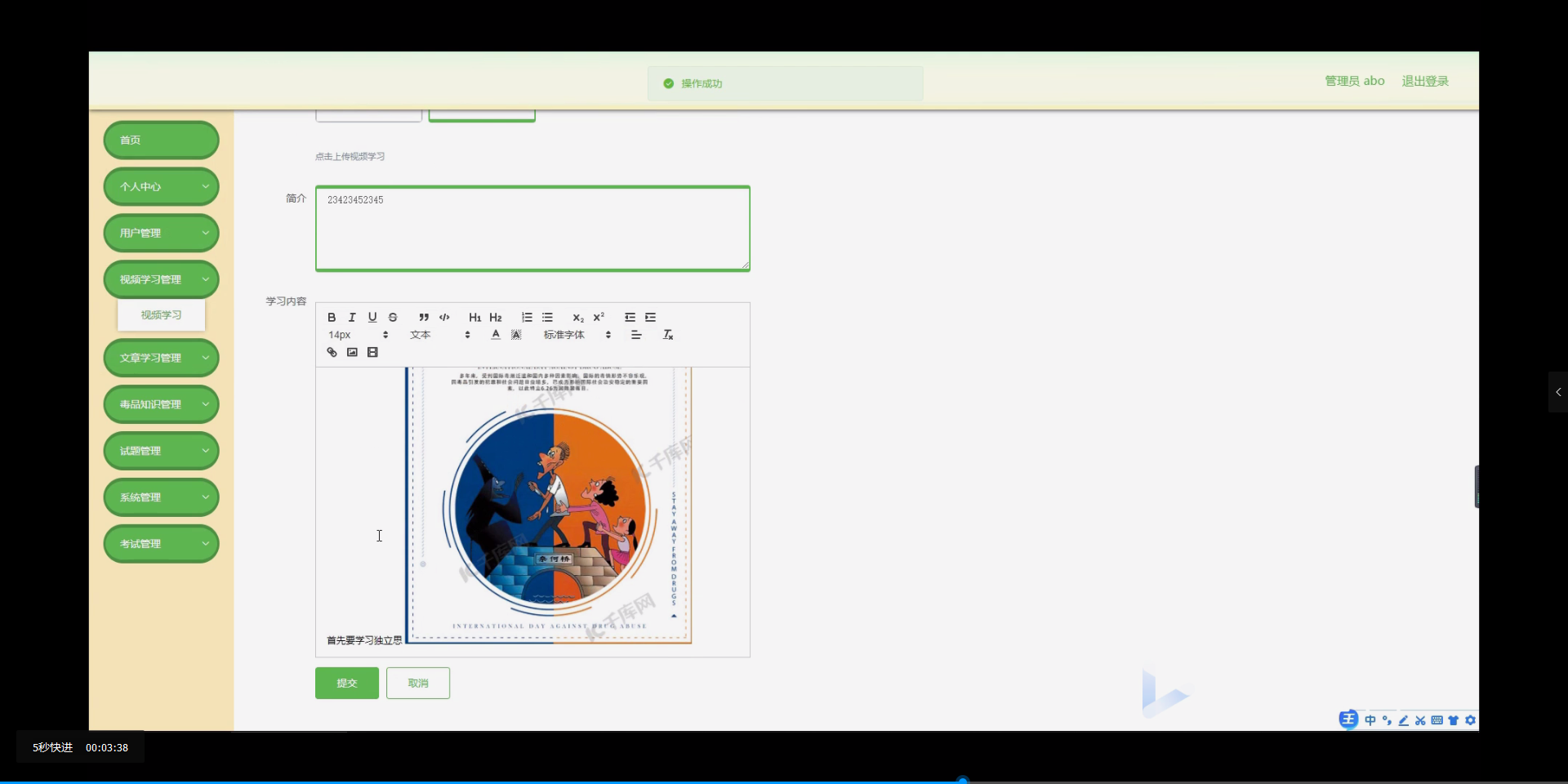The height and width of the screenshot is (784, 1568).
Task: Open the text alignment options
Action: click(636, 335)
